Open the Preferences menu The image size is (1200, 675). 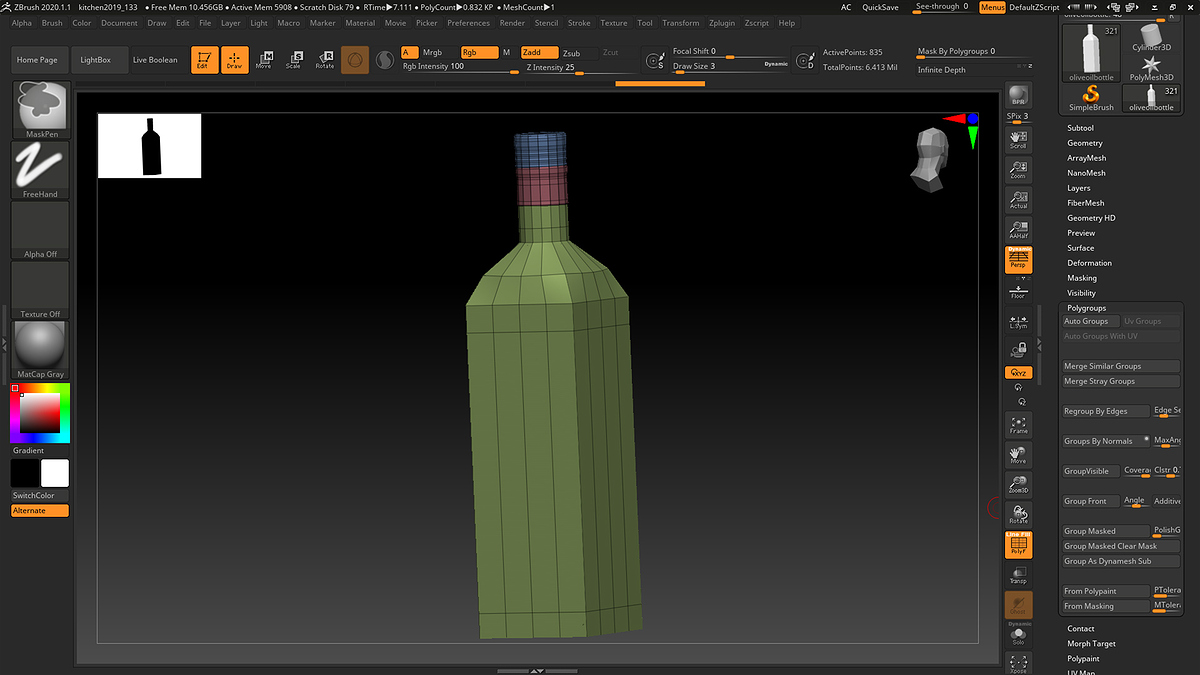point(468,23)
